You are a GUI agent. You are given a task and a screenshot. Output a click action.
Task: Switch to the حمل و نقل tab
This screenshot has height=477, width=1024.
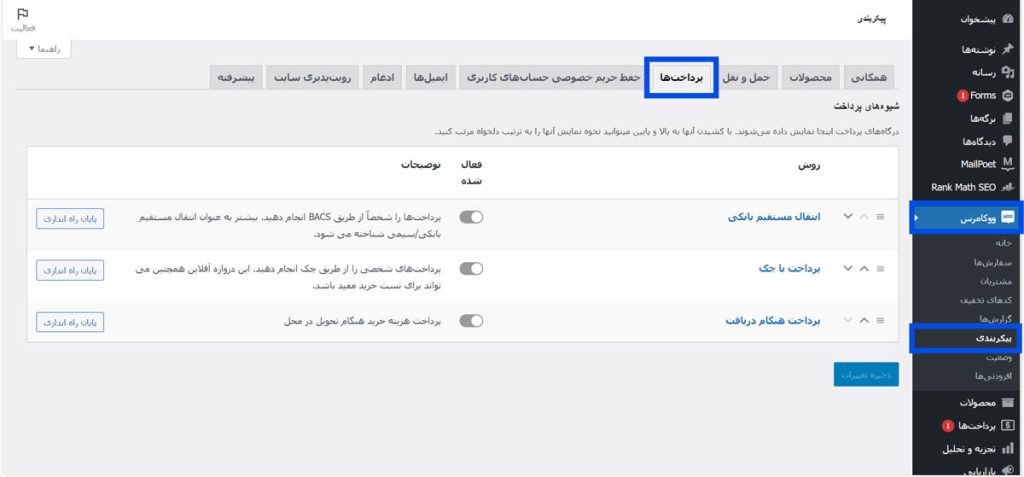click(x=746, y=77)
